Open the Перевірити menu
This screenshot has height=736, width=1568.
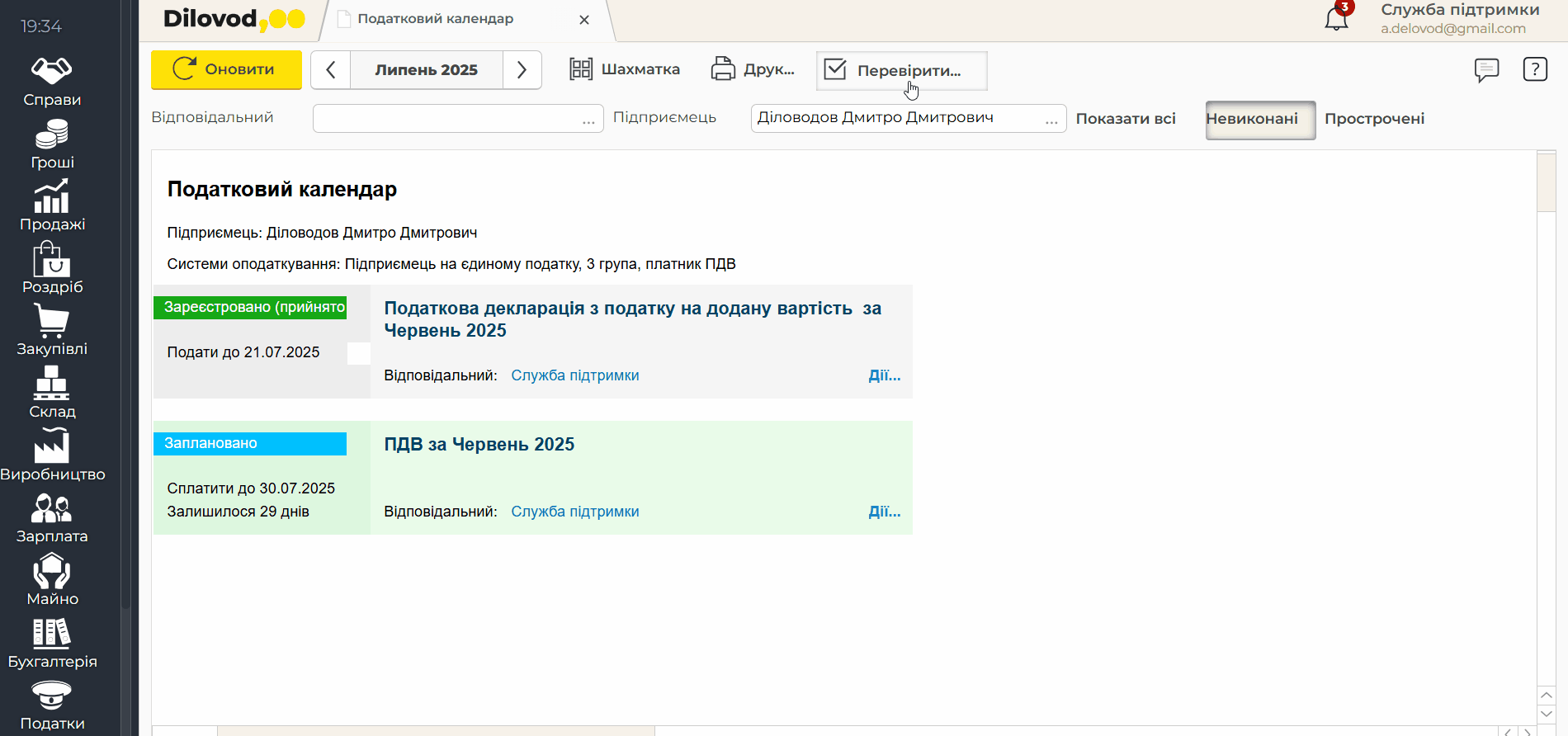[901, 71]
